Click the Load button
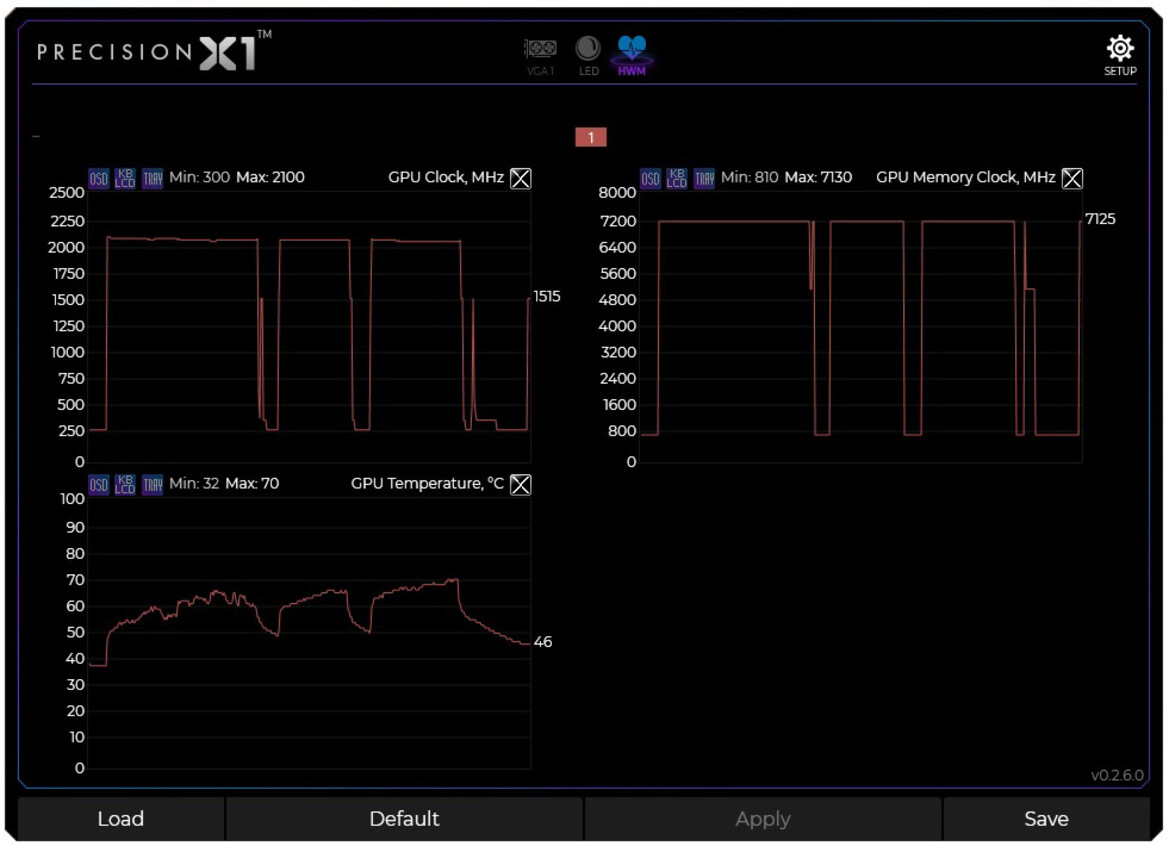This screenshot has height=846, width=1169. pos(121,818)
